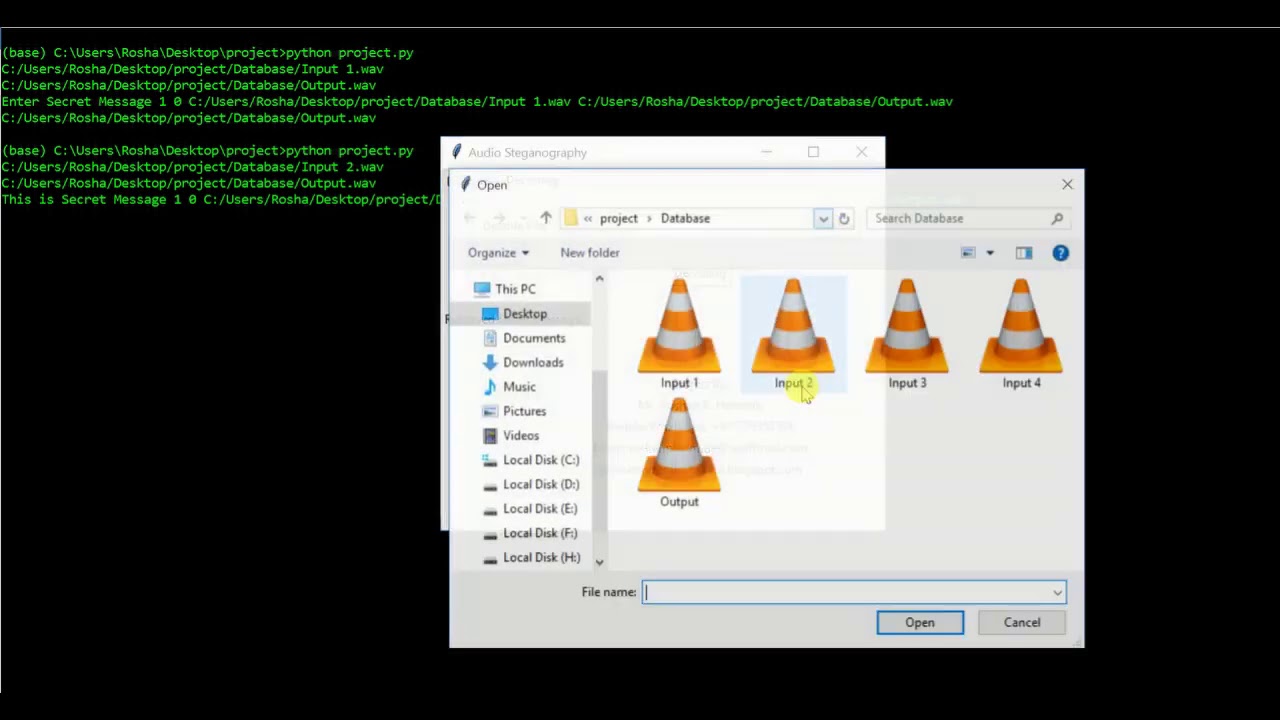
Task: Expand the File name dropdown arrow
Action: [1057, 593]
